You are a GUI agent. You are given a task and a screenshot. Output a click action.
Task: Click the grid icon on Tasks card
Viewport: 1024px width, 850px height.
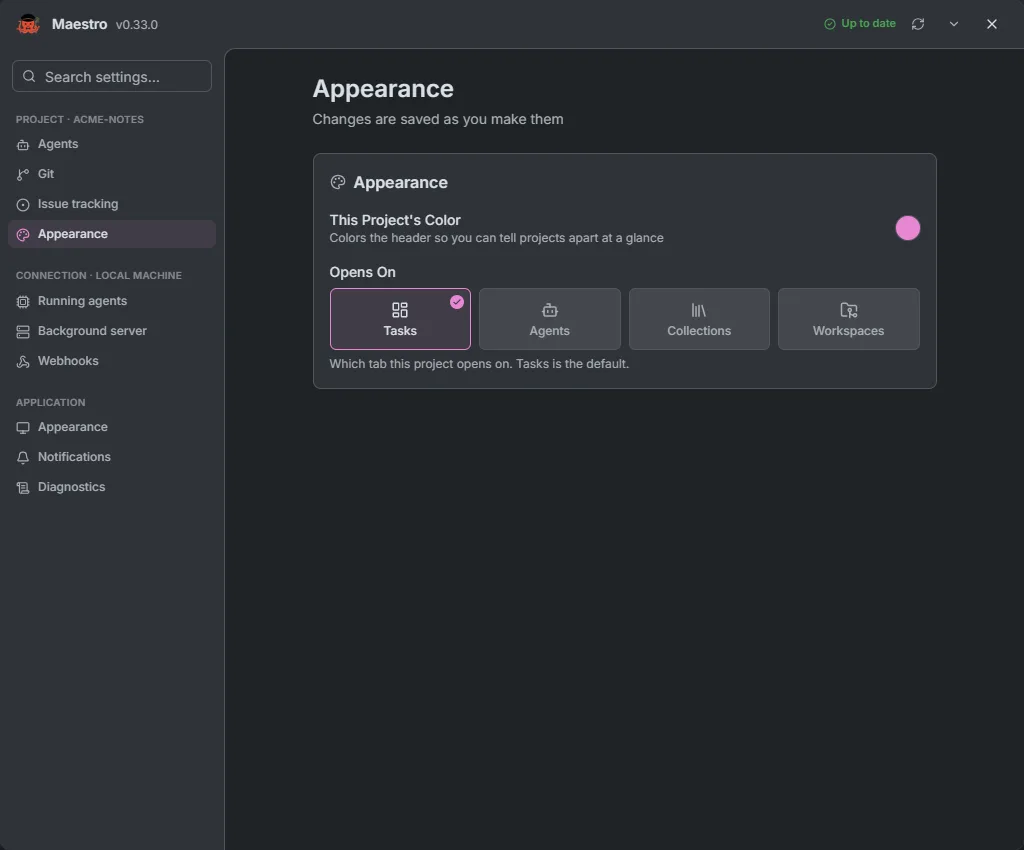(400, 309)
